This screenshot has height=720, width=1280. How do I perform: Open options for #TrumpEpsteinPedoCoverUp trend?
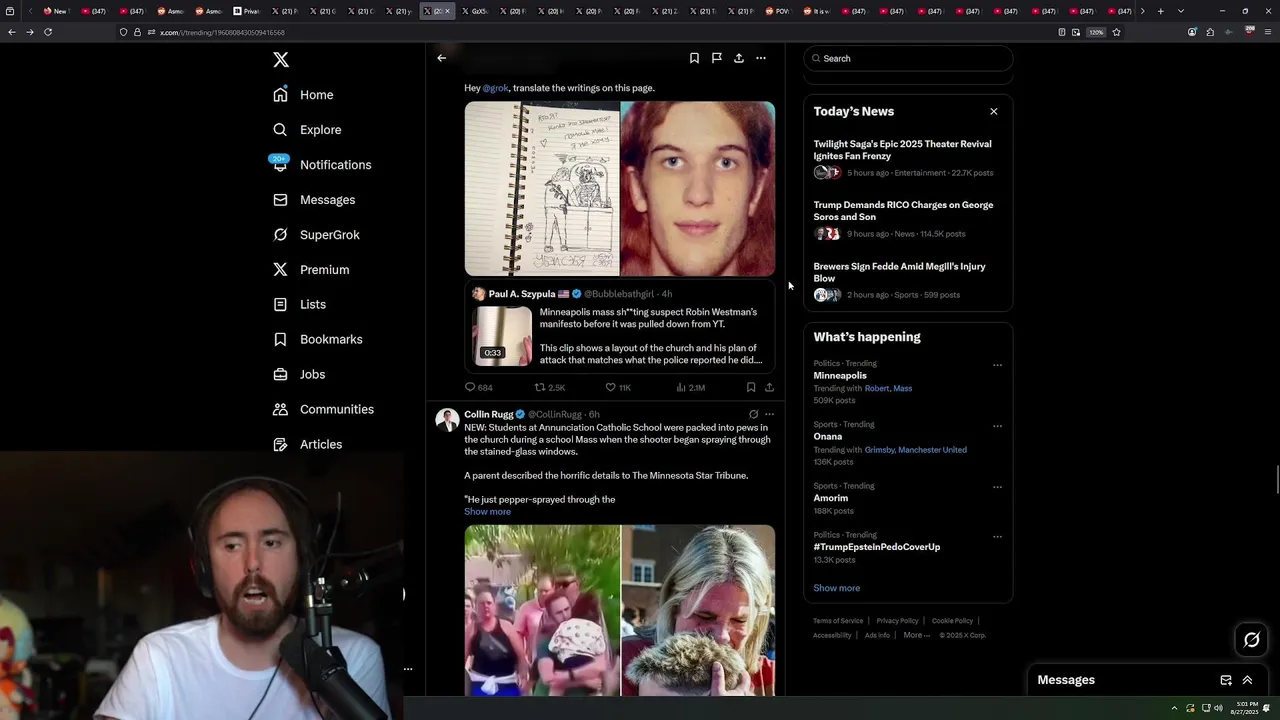pos(997,536)
